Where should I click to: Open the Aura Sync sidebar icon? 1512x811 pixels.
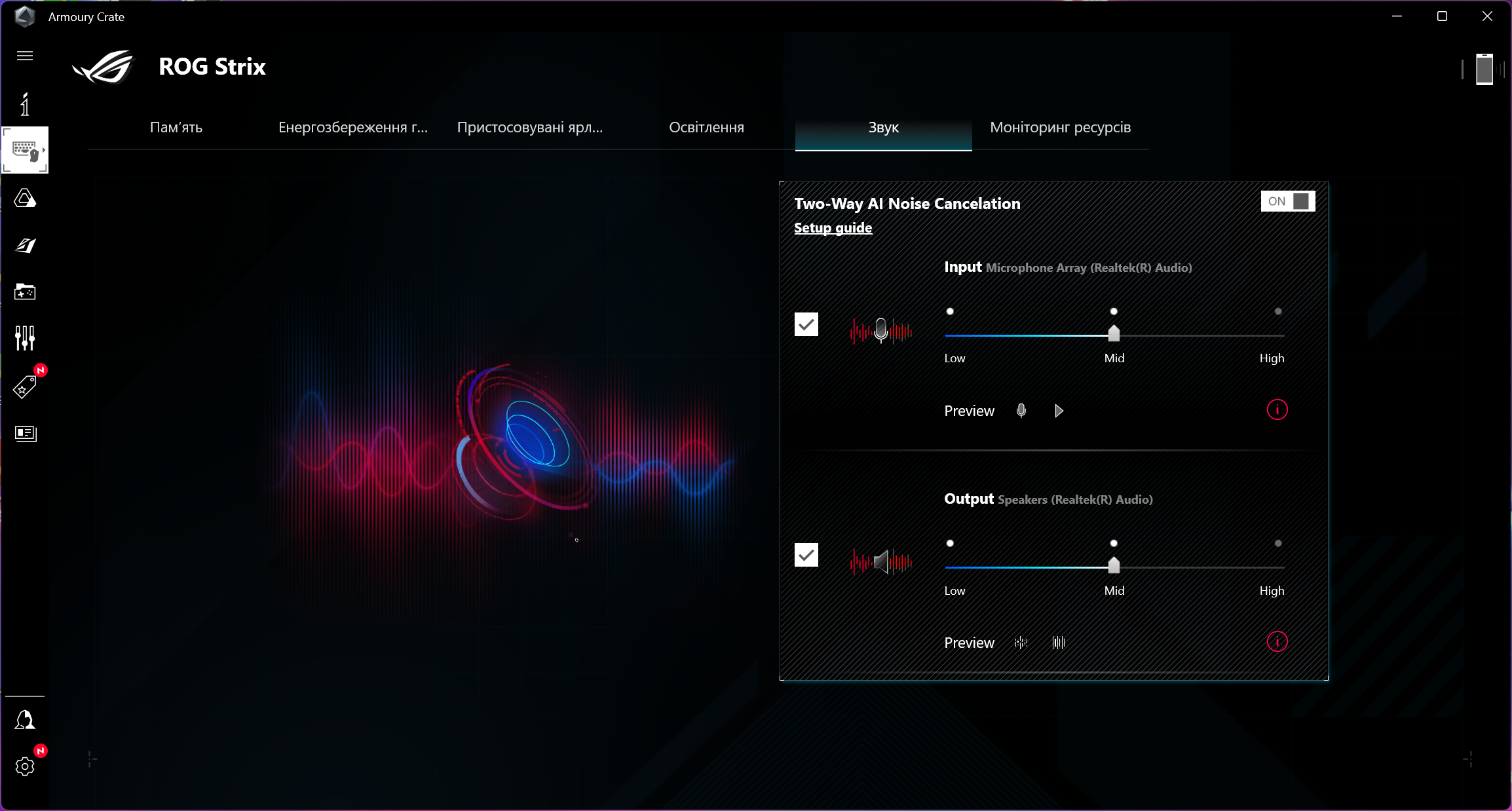click(x=25, y=198)
